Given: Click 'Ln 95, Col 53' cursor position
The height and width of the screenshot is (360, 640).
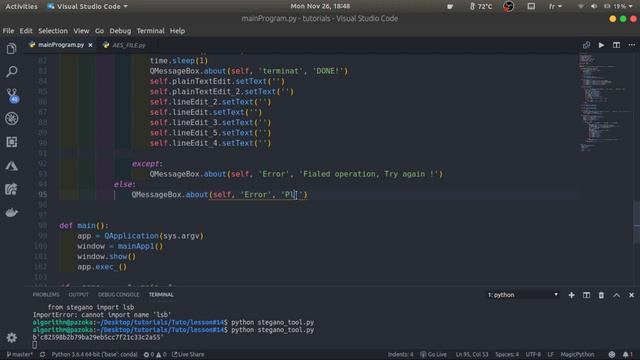Looking at the screenshot, I should [471, 354].
